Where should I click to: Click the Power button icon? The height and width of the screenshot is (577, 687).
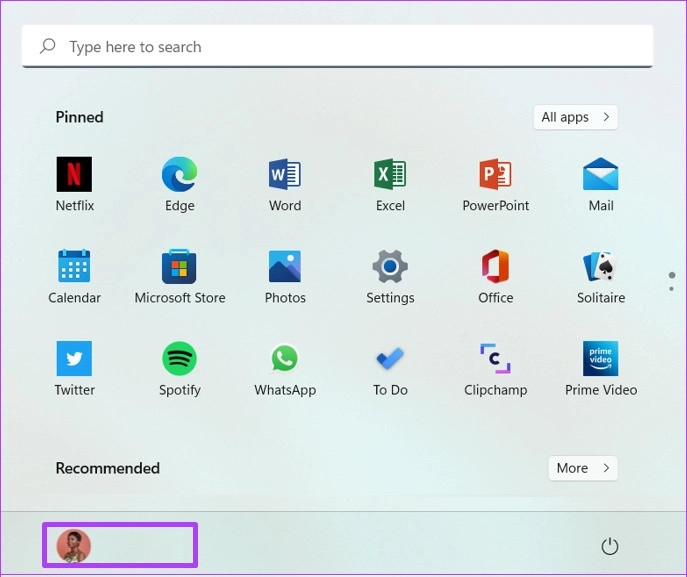pyautogui.click(x=610, y=546)
